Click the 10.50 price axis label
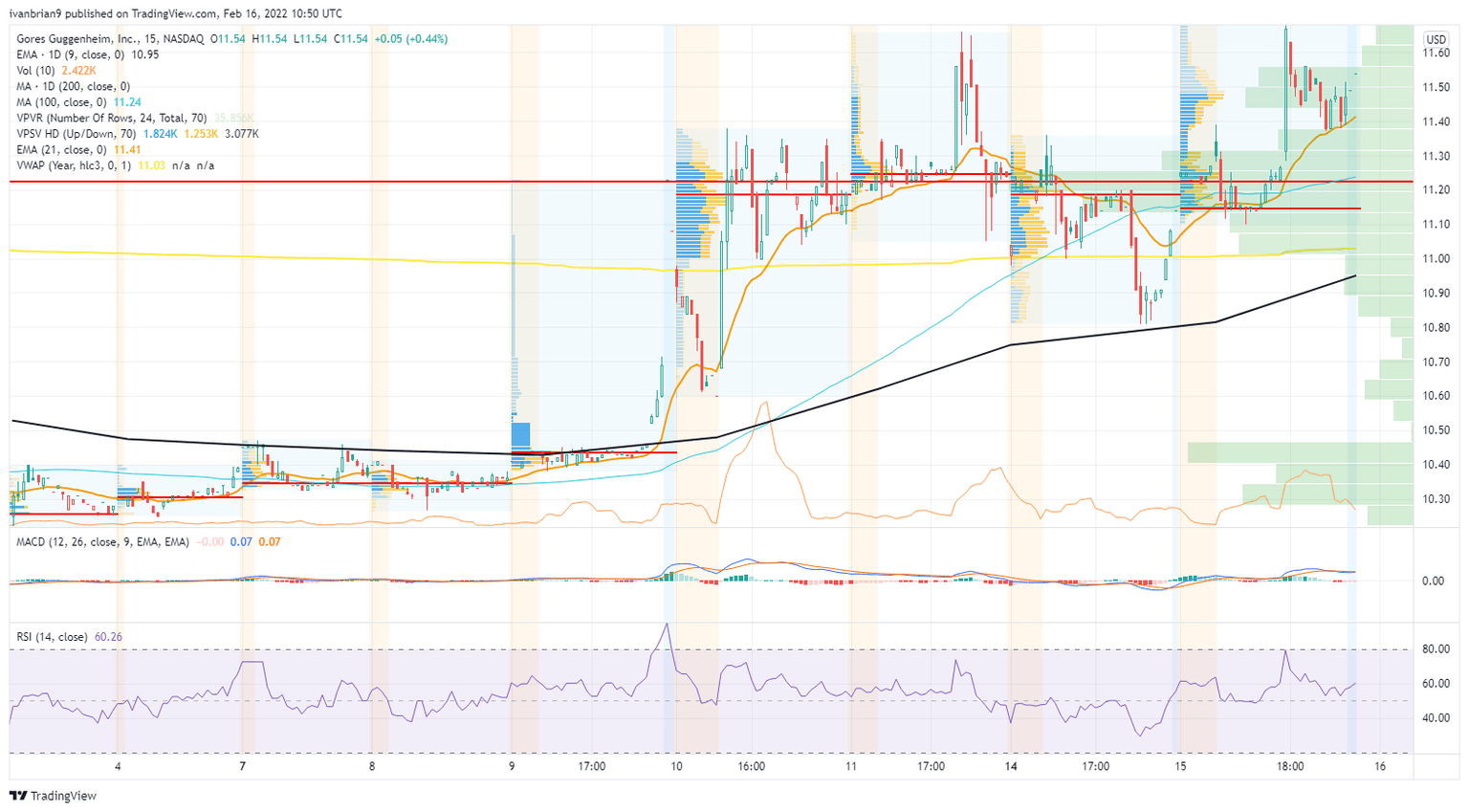Image resolution: width=1469 pixels, height=812 pixels. pyautogui.click(x=1436, y=430)
